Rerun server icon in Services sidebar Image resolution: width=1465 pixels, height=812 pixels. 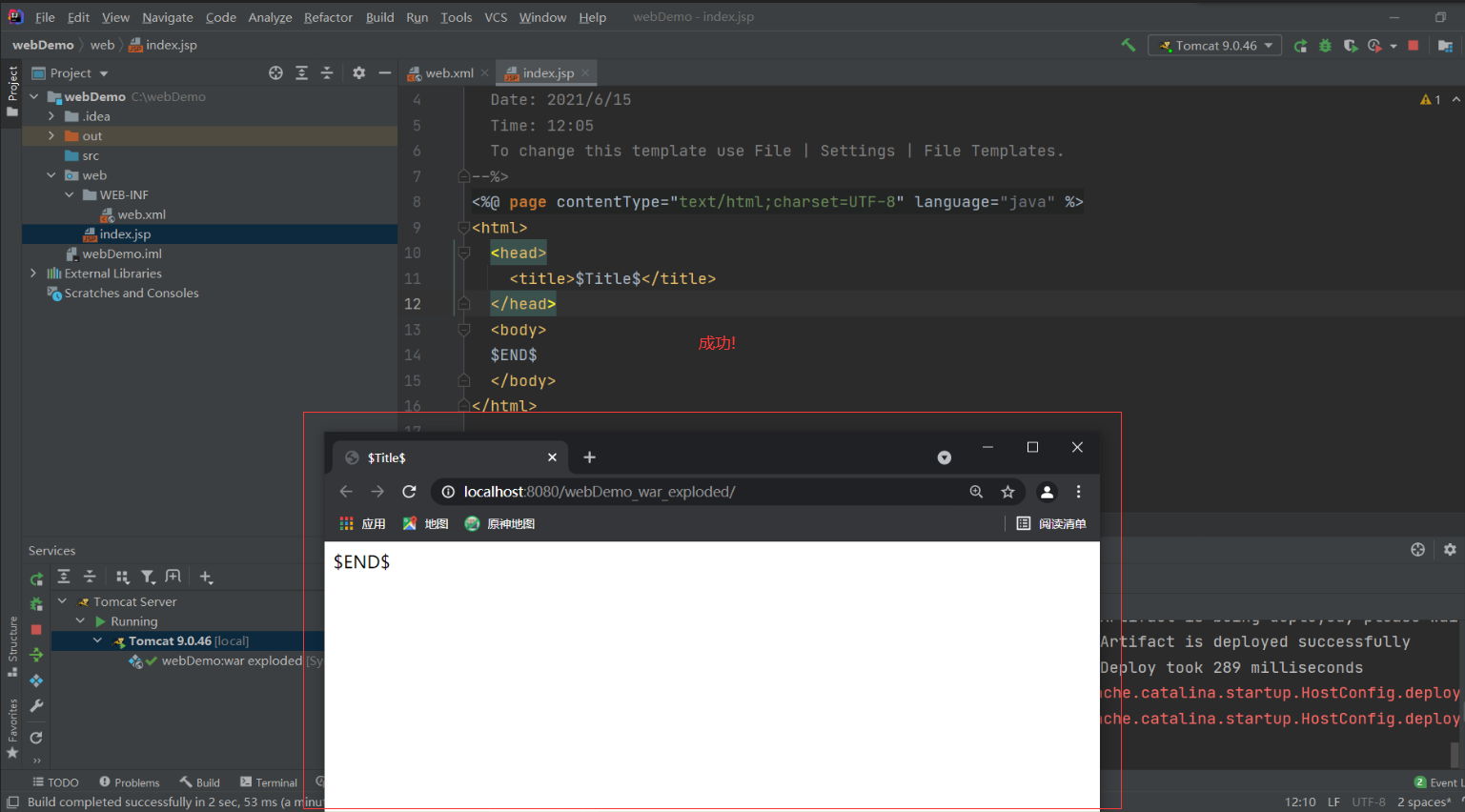point(36,579)
